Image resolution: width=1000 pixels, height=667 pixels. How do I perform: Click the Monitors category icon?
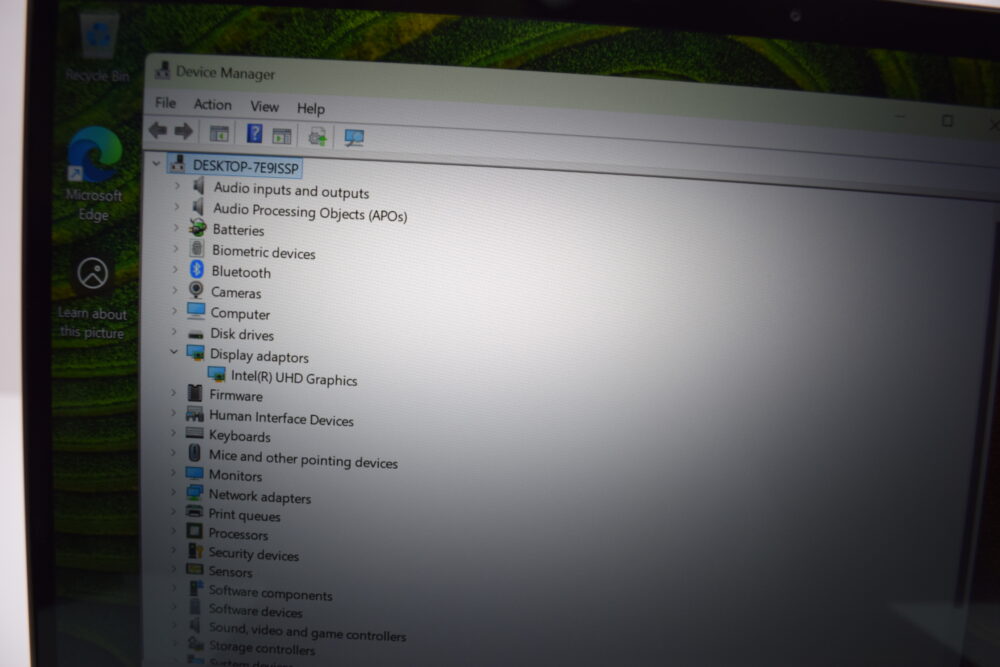(195, 473)
